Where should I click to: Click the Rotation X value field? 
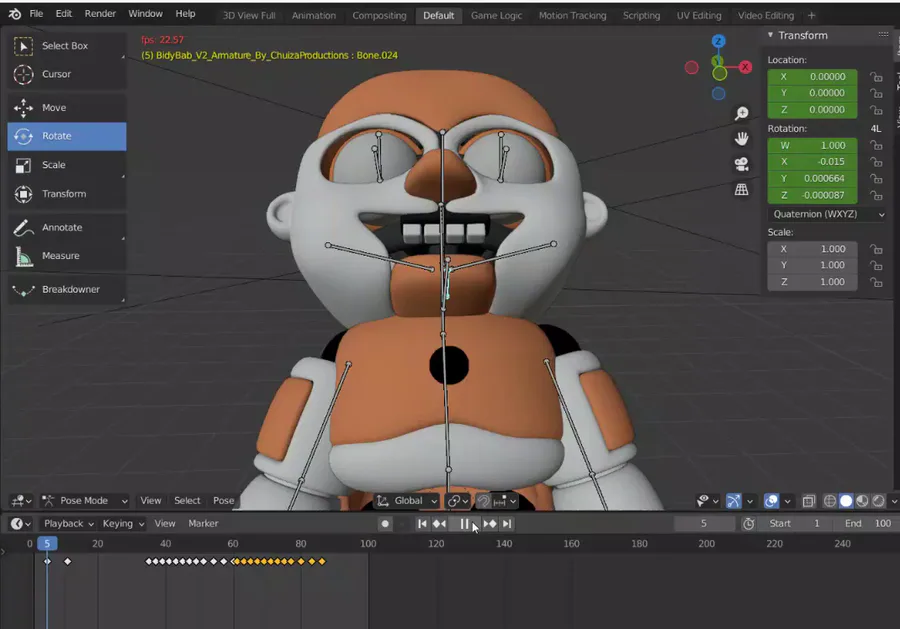point(812,162)
